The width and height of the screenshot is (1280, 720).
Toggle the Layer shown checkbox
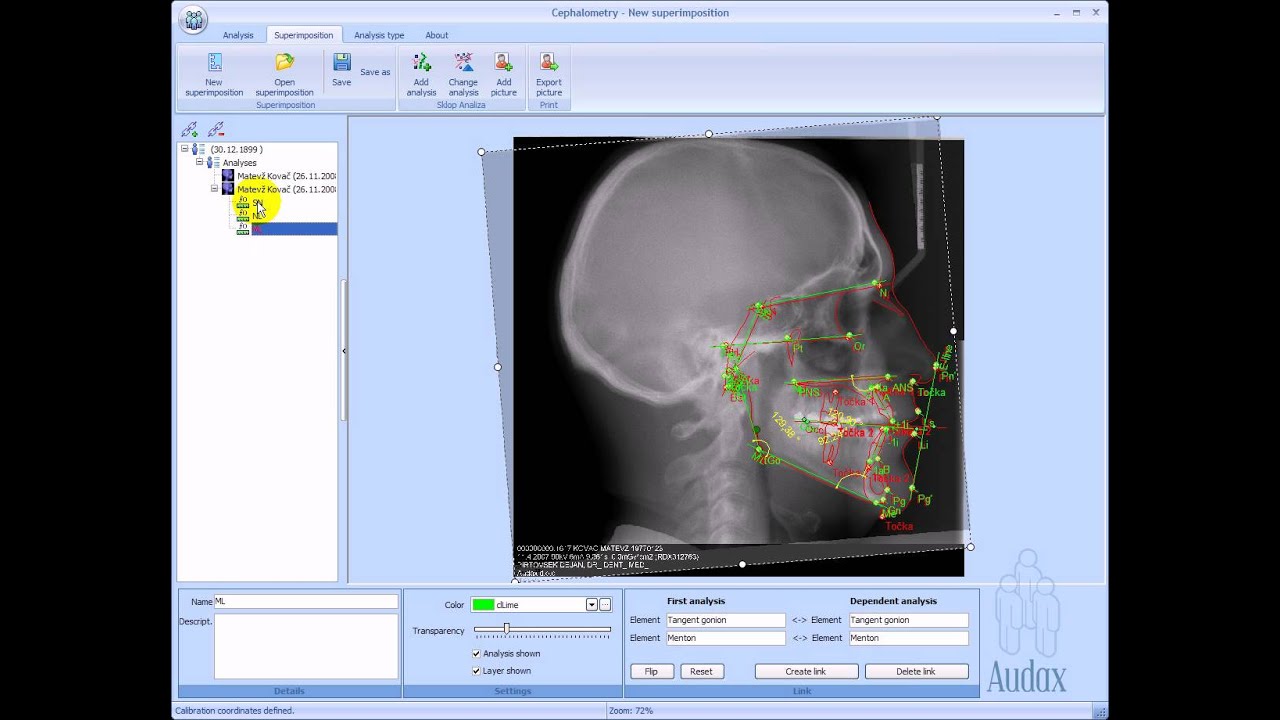pyautogui.click(x=476, y=671)
